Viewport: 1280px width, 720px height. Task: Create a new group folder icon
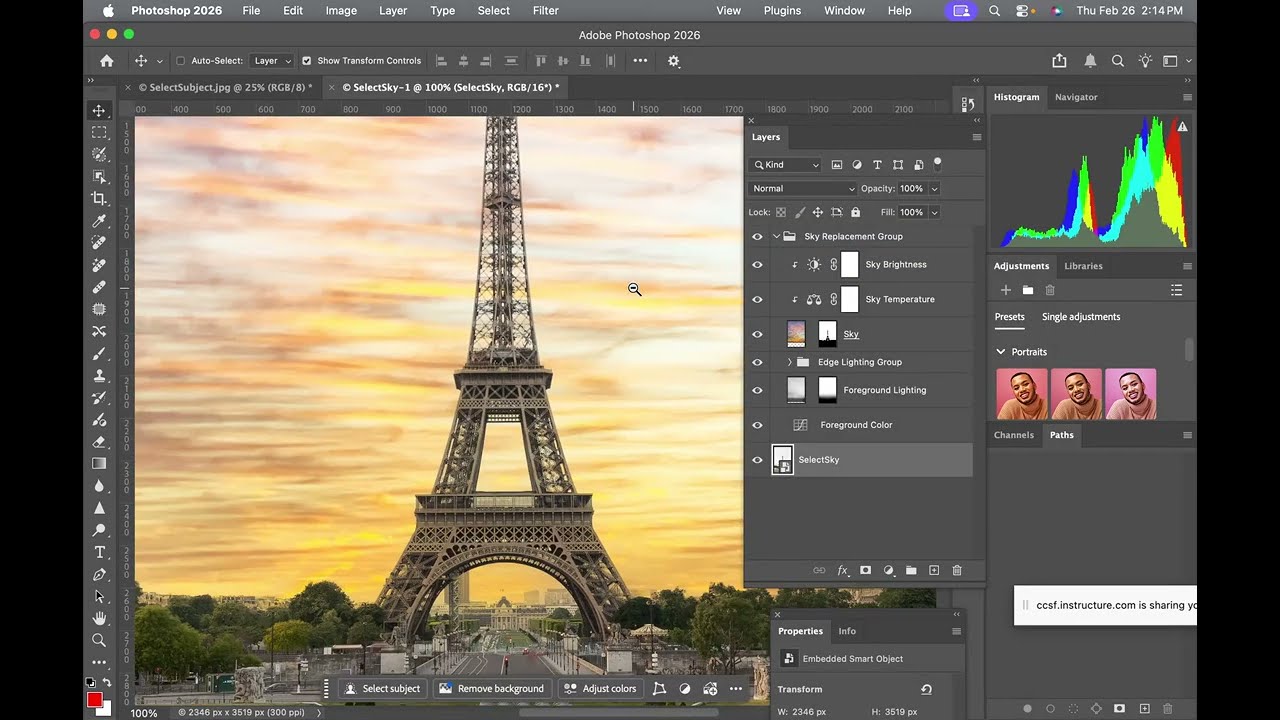click(x=911, y=570)
